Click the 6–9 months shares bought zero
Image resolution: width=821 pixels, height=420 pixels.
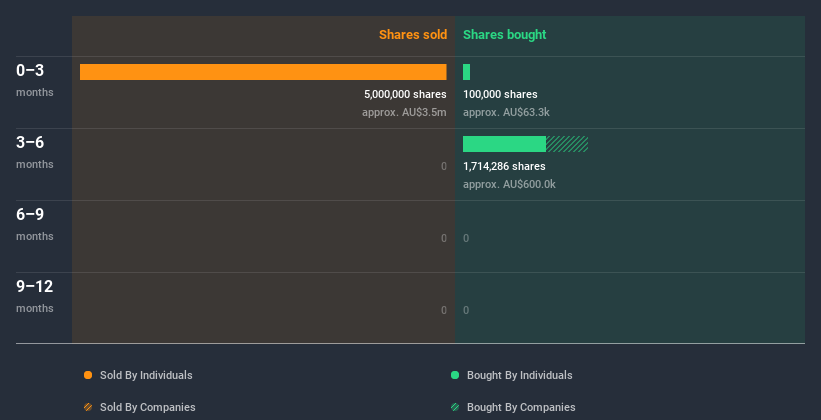coord(466,238)
